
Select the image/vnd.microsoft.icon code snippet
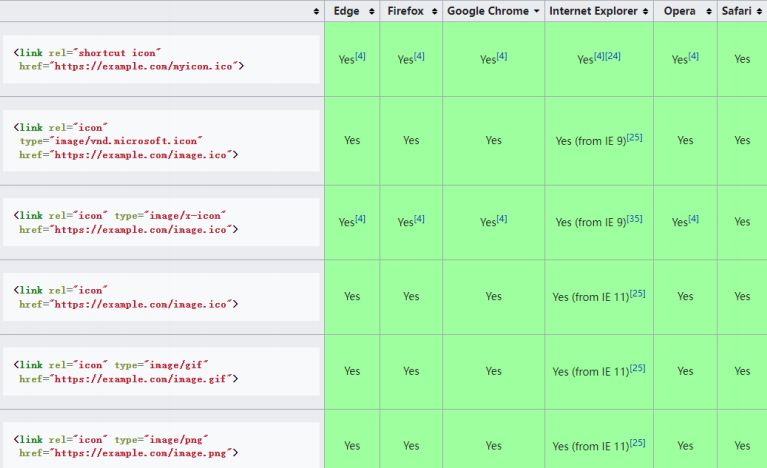[161, 141]
